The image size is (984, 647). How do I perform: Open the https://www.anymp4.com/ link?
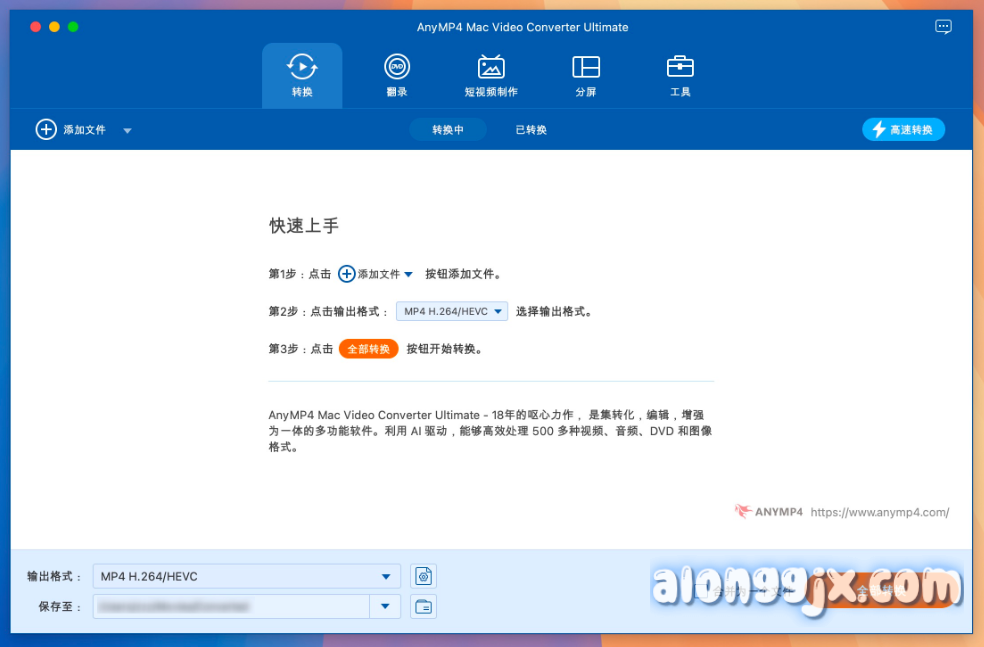pyautogui.click(x=879, y=512)
